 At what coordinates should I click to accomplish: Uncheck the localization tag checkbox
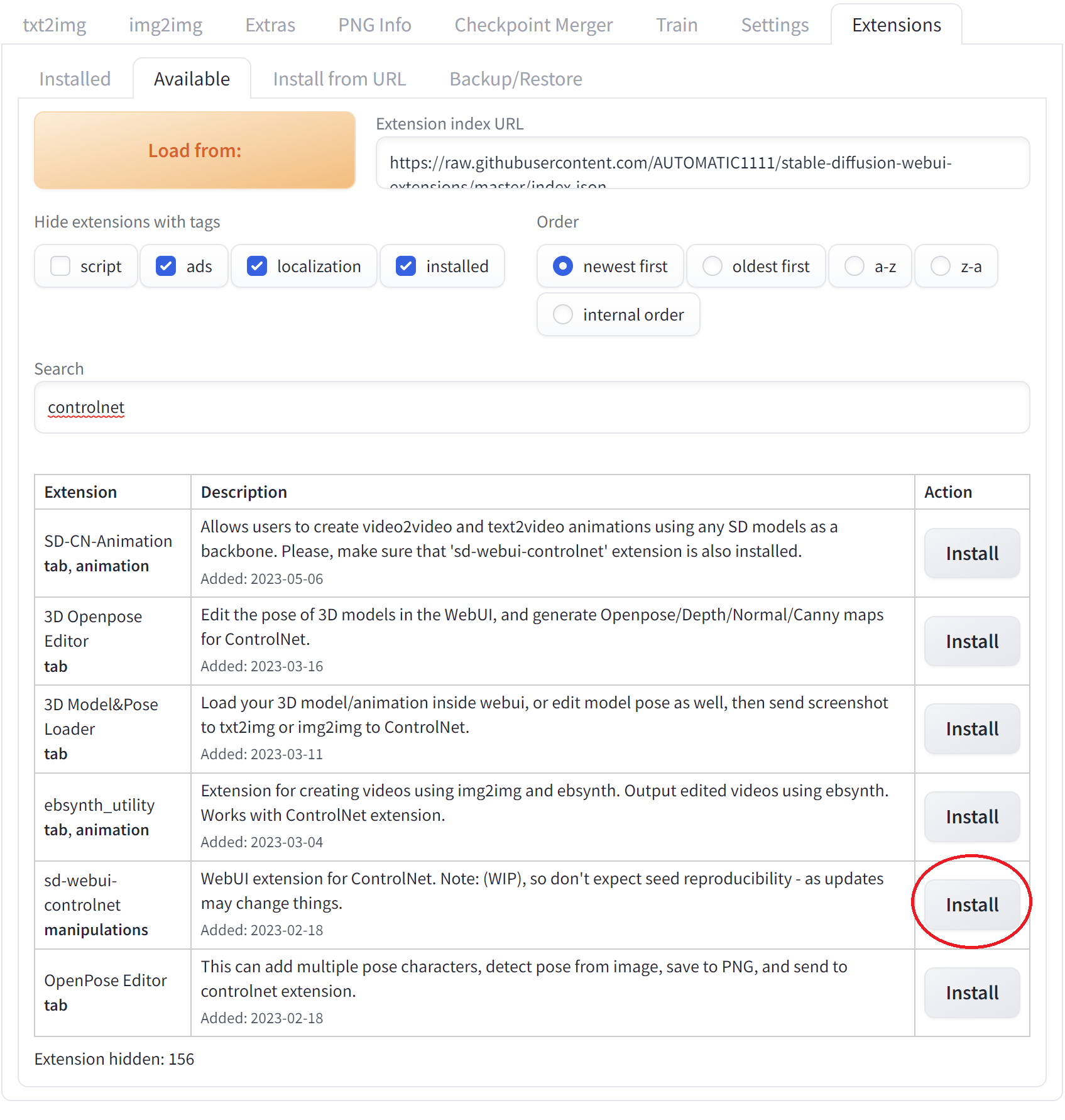[257, 266]
